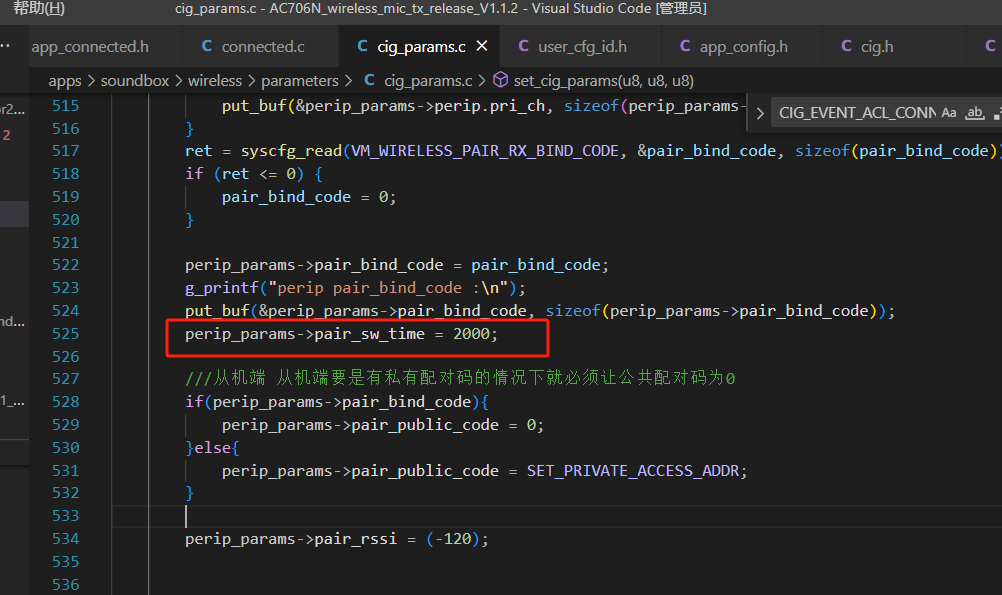
Task: Click the C icon on cig.h tab
Action: tap(846, 46)
